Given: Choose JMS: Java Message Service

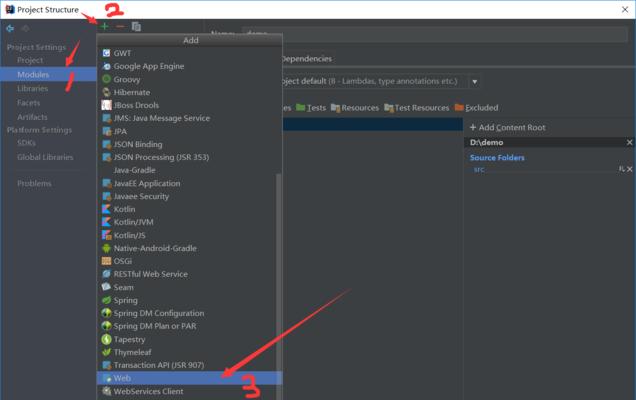Looking at the screenshot, I should click(189, 118).
